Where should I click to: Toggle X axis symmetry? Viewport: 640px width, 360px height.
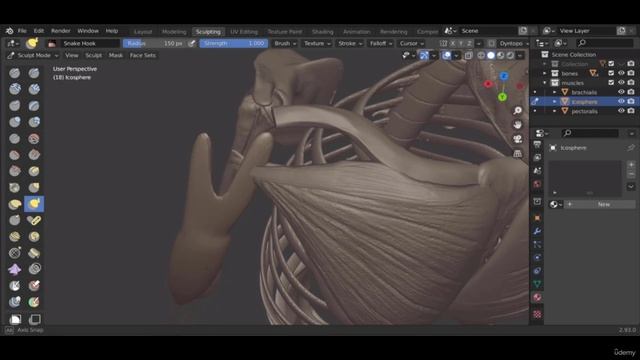pos(452,43)
